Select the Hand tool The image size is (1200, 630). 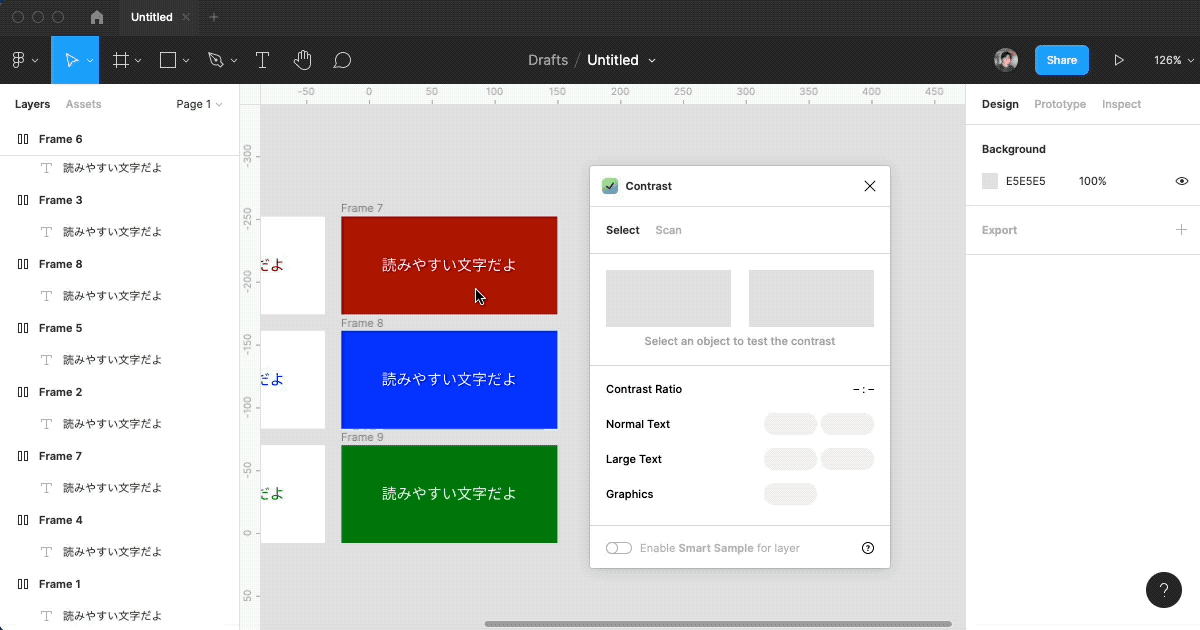tap(302, 60)
